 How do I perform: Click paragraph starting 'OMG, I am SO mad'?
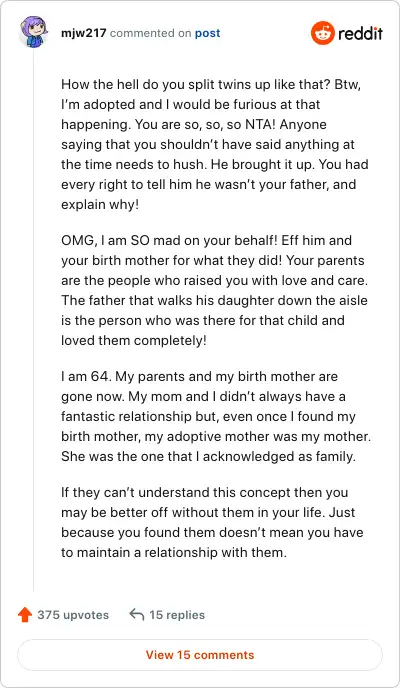point(214,290)
